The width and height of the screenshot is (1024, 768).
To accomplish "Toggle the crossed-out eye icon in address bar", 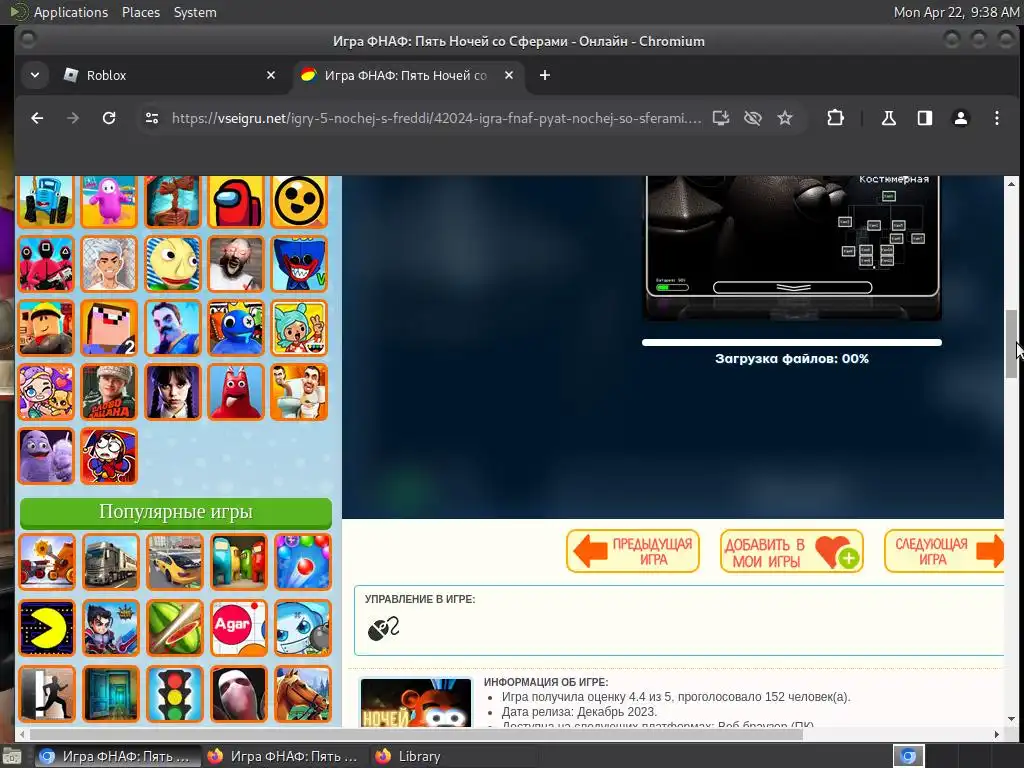I will (753, 118).
